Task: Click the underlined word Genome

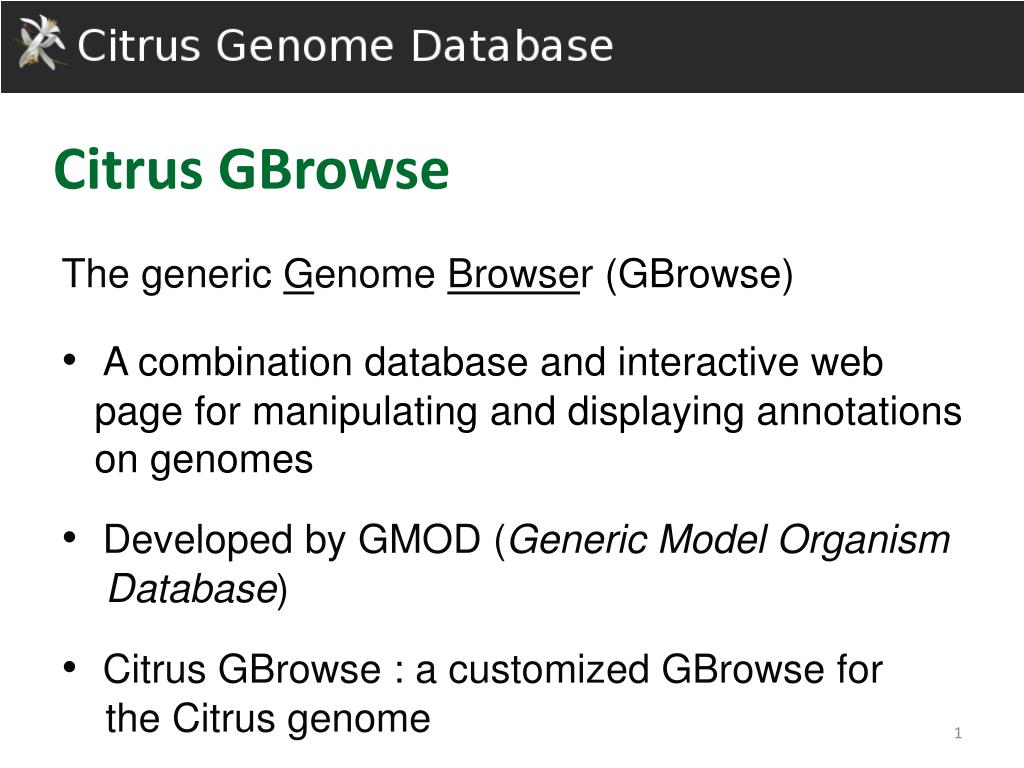Action: (x=359, y=274)
